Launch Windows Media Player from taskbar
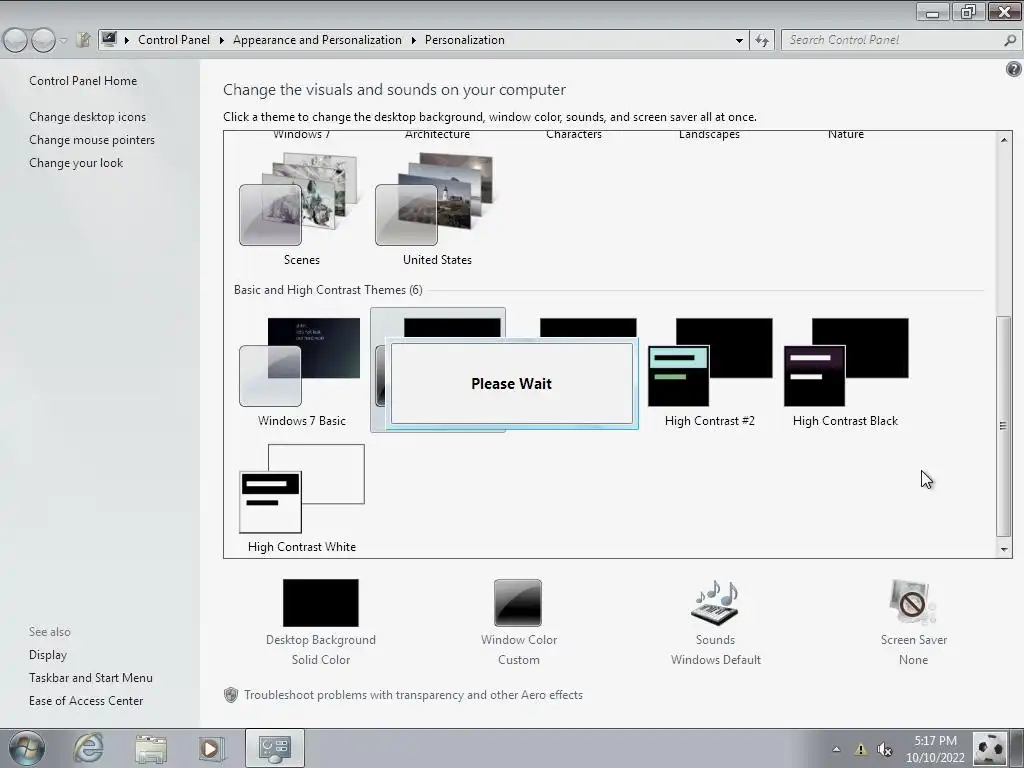The image size is (1024, 768). [x=211, y=748]
